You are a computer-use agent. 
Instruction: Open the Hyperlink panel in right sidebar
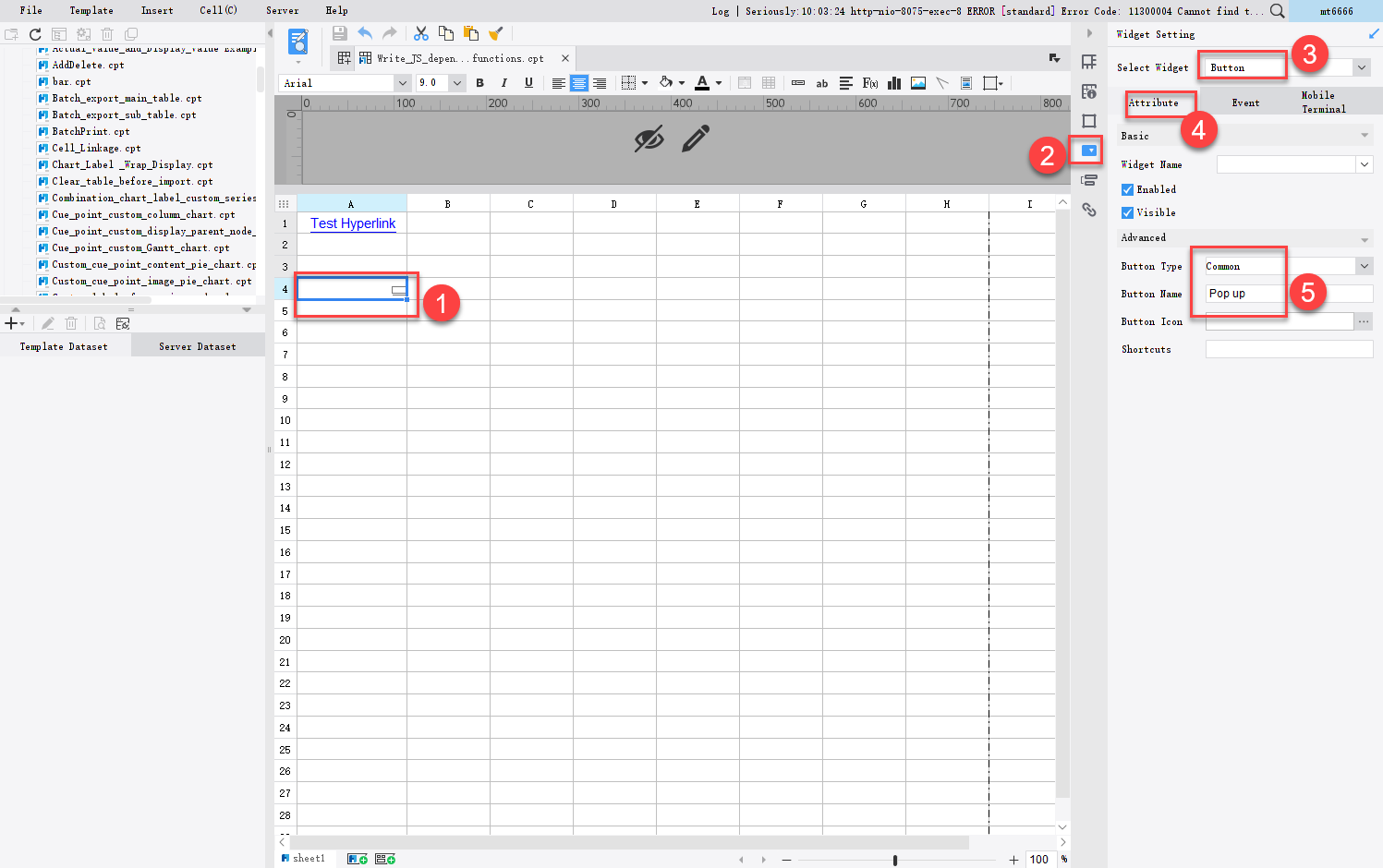pos(1089,210)
